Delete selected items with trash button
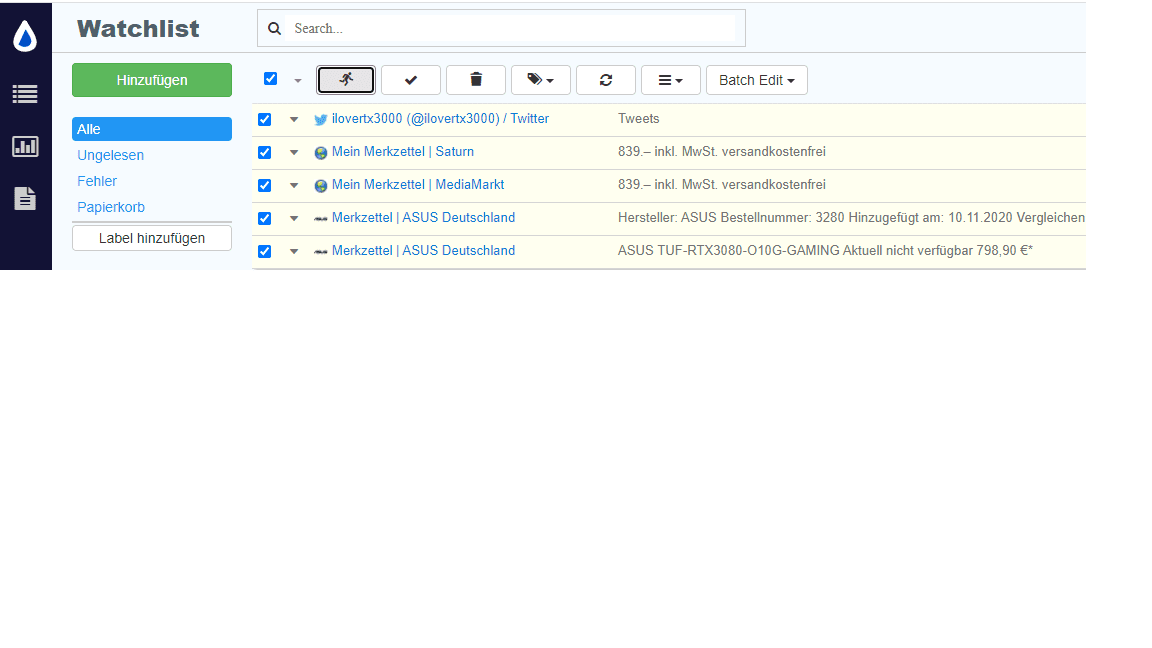 tap(476, 80)
